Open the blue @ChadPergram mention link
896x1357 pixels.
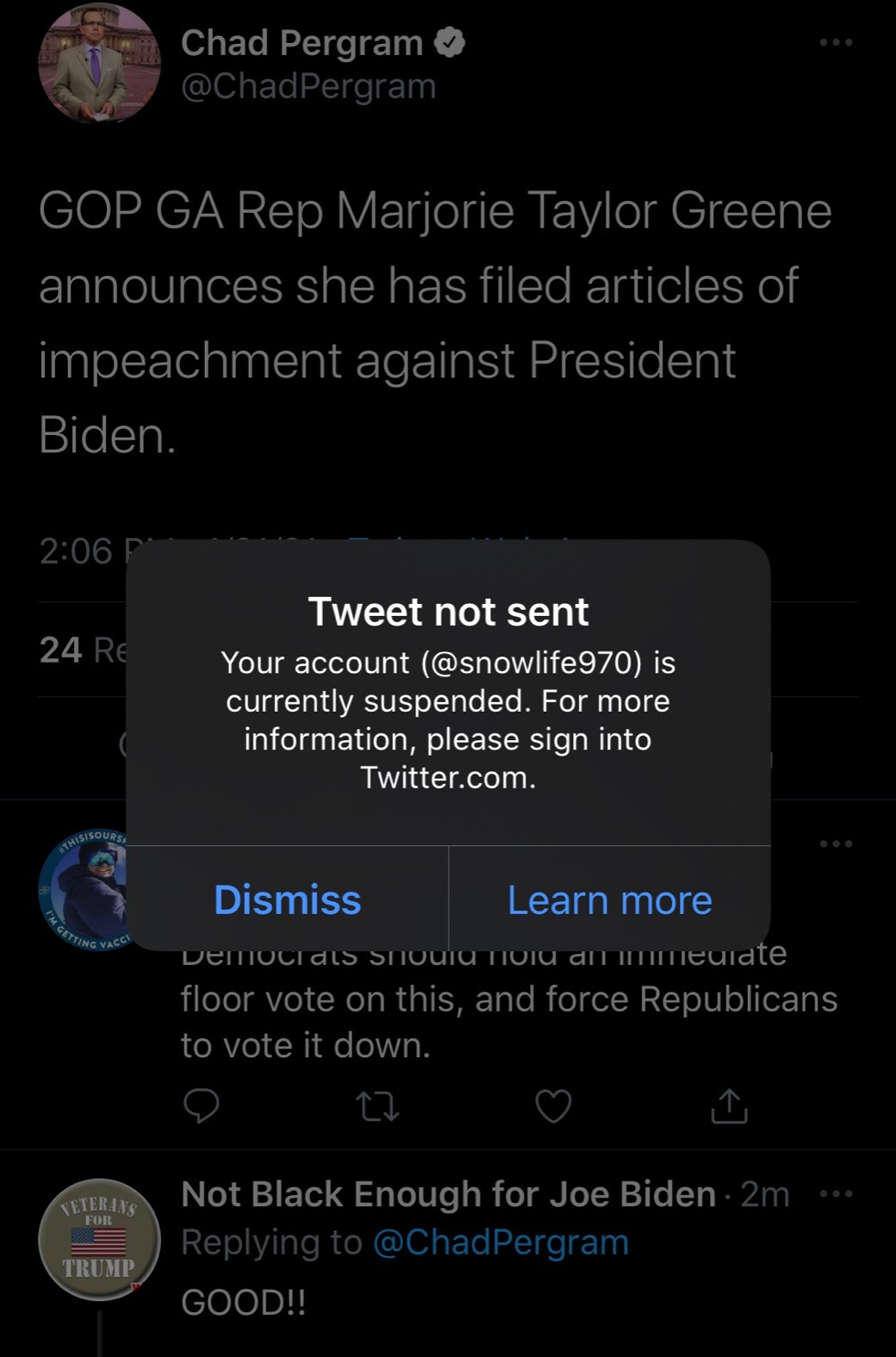click(500, 1242)
